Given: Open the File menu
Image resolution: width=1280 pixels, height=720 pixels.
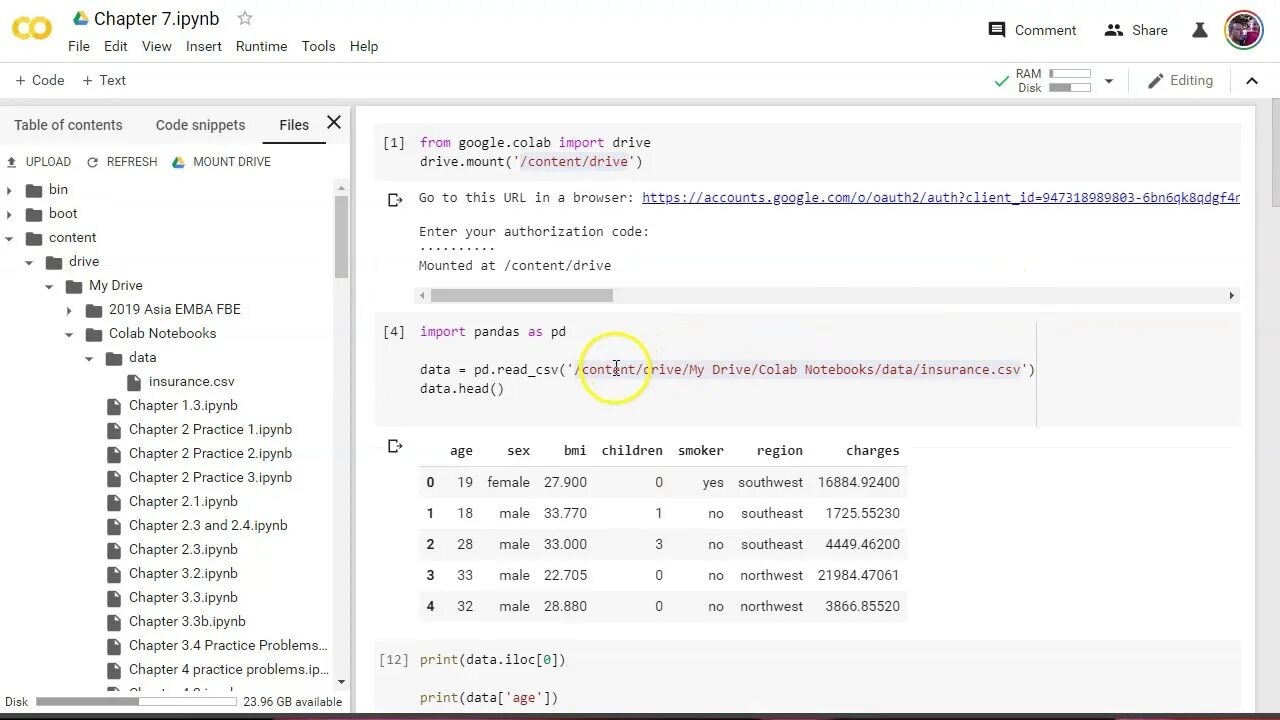Looking at the screenshot, I should [79, 46].
